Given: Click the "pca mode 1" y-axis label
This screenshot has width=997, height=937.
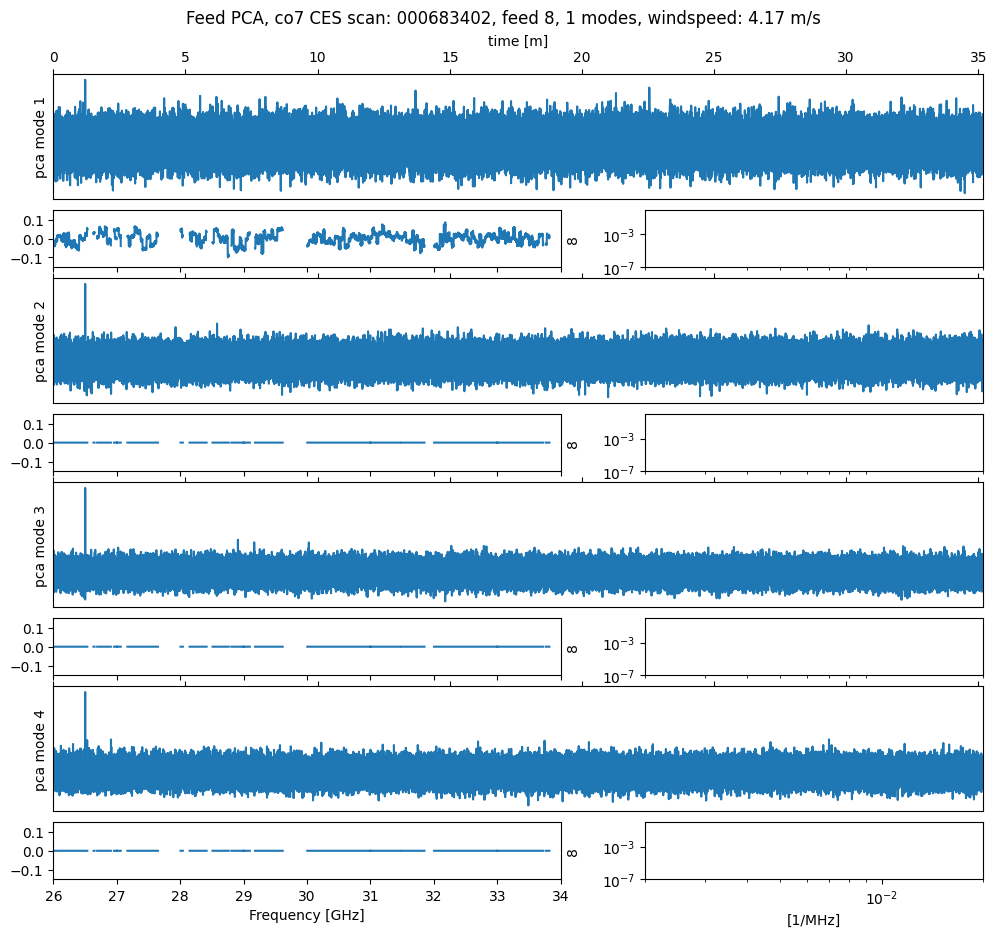Looking at the screenshot, I should click(40, 137).
